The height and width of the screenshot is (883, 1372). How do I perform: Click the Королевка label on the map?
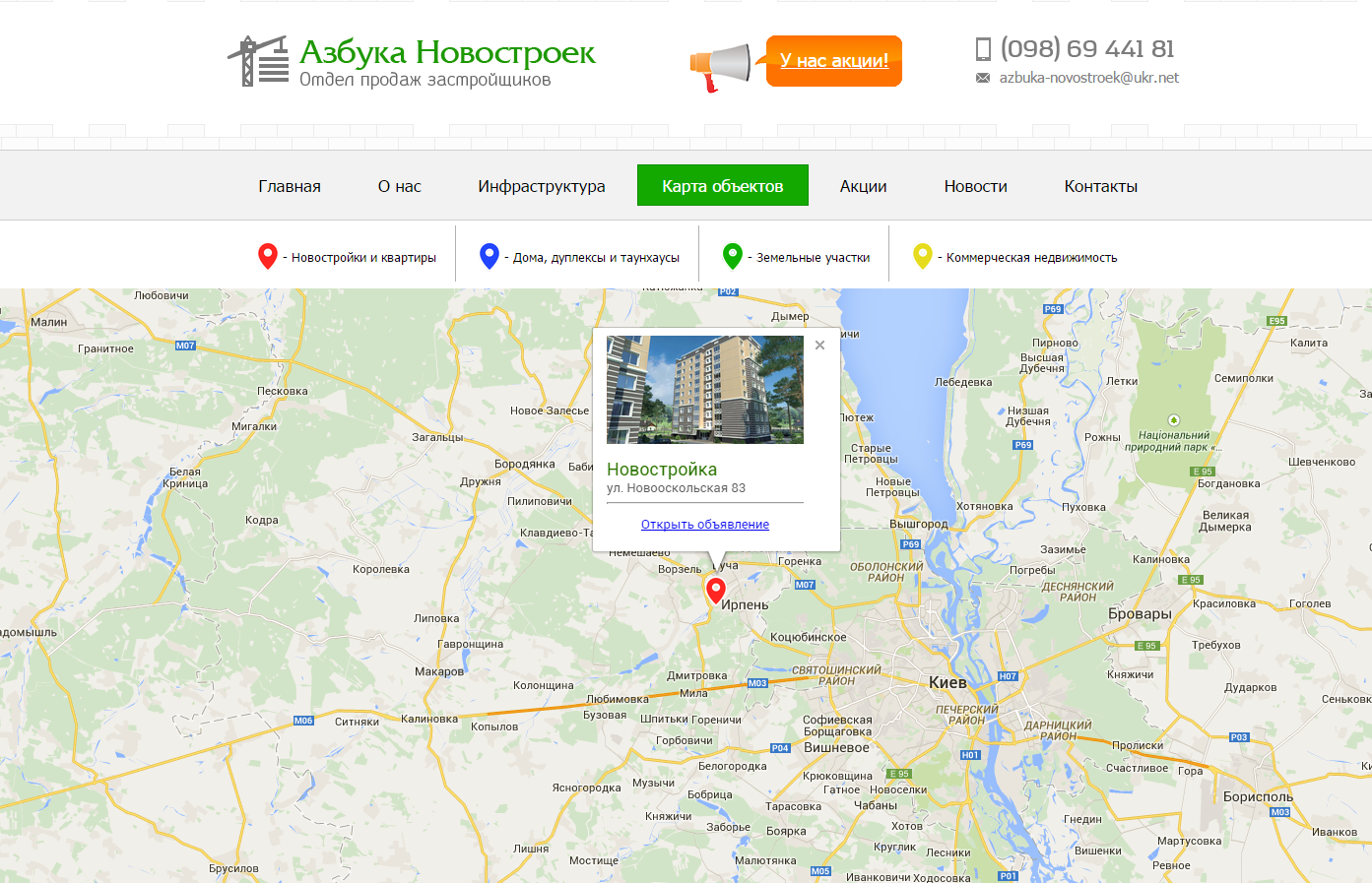[381, 569]
